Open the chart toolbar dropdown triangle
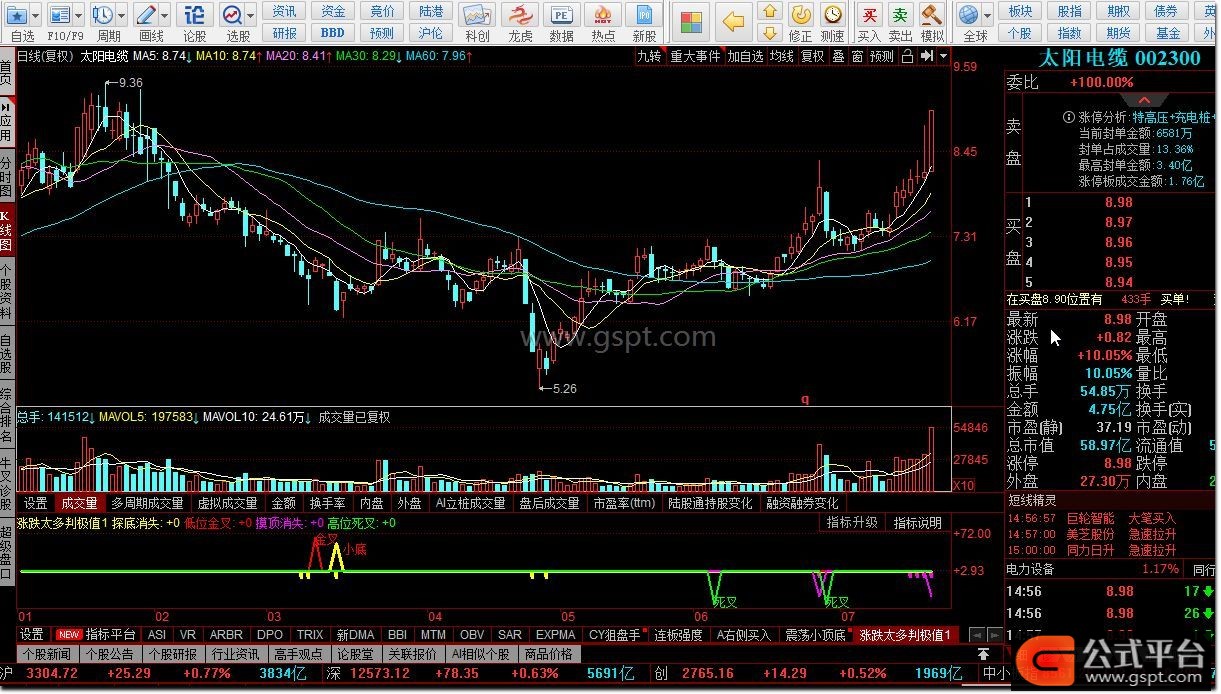Viewport: 1221px width, 694px height. (x=943, y=57)
